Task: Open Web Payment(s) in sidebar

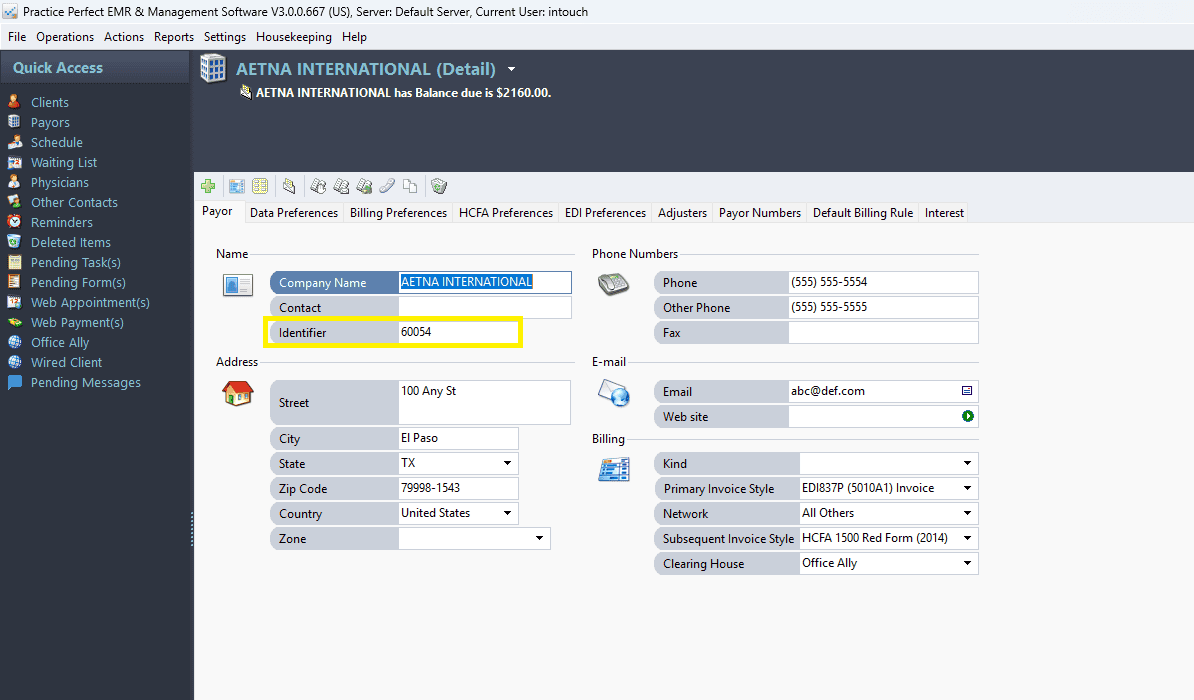Action: click(x=77, y=322)
